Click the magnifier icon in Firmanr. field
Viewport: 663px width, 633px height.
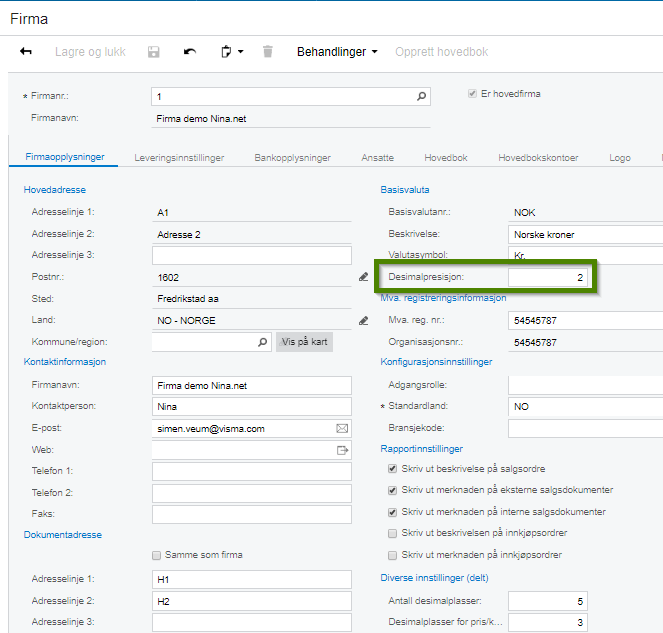tap(421, 97)
